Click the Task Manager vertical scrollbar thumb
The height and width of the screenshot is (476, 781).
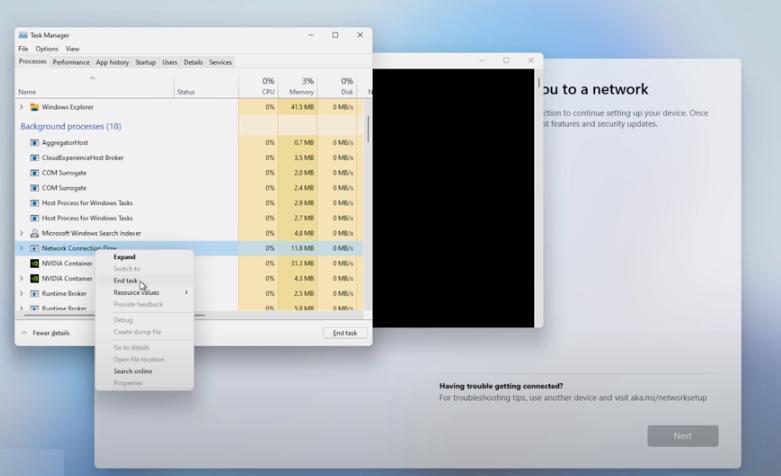tap(368, 128)
